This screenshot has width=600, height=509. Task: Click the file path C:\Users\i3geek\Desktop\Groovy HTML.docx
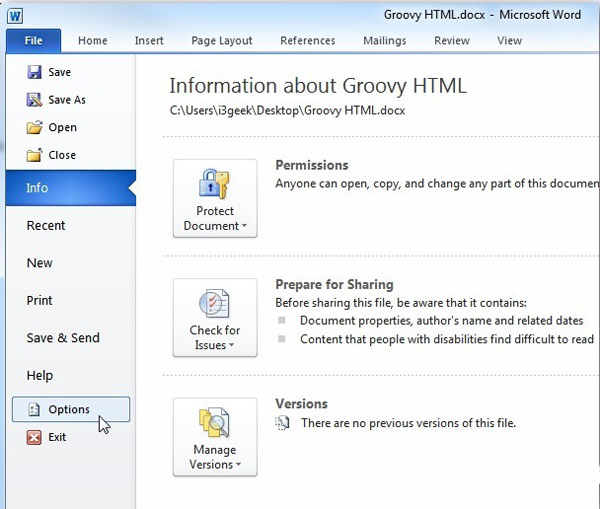click(287, 111)
